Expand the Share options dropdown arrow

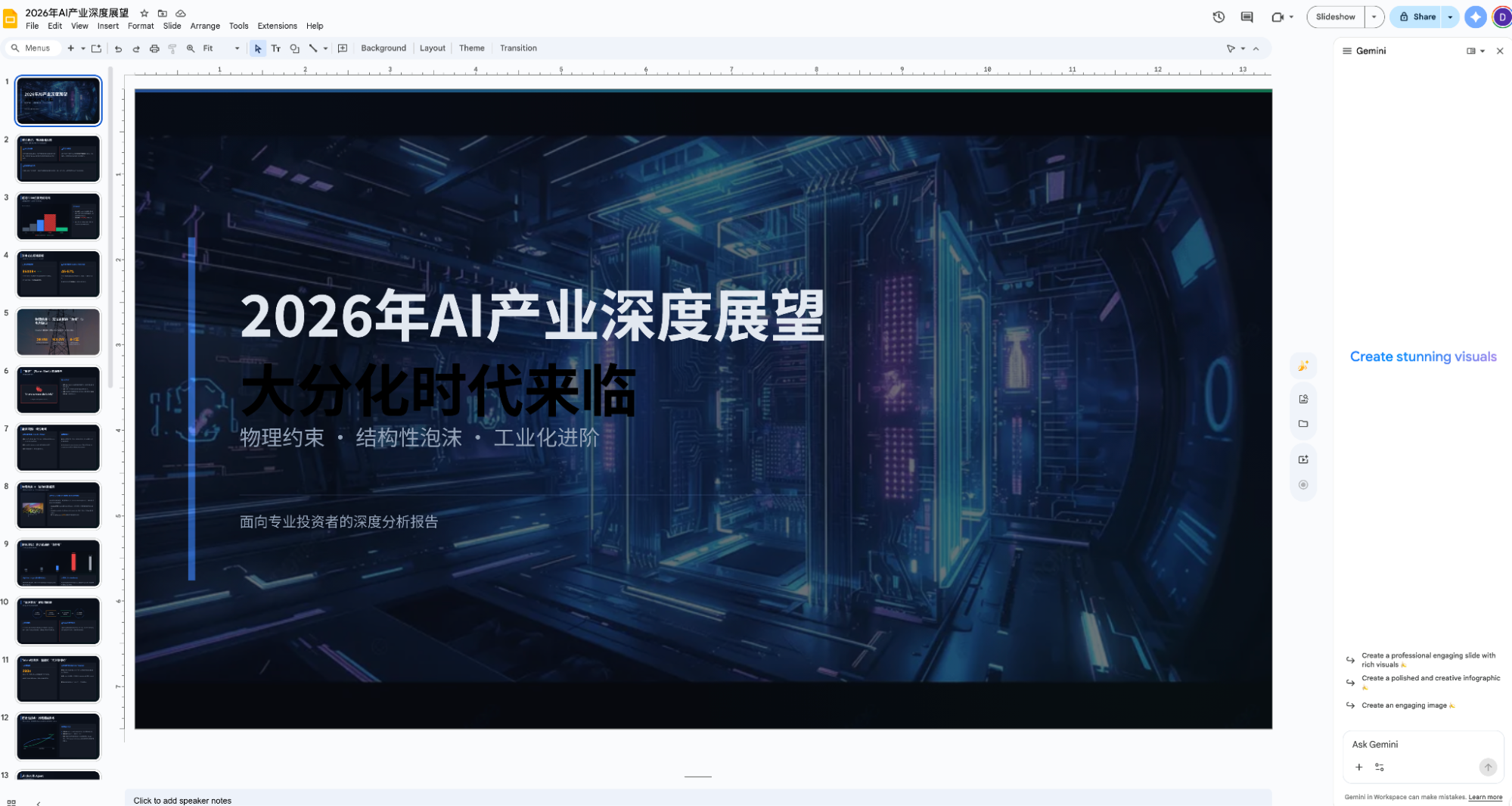point(1450,17)
